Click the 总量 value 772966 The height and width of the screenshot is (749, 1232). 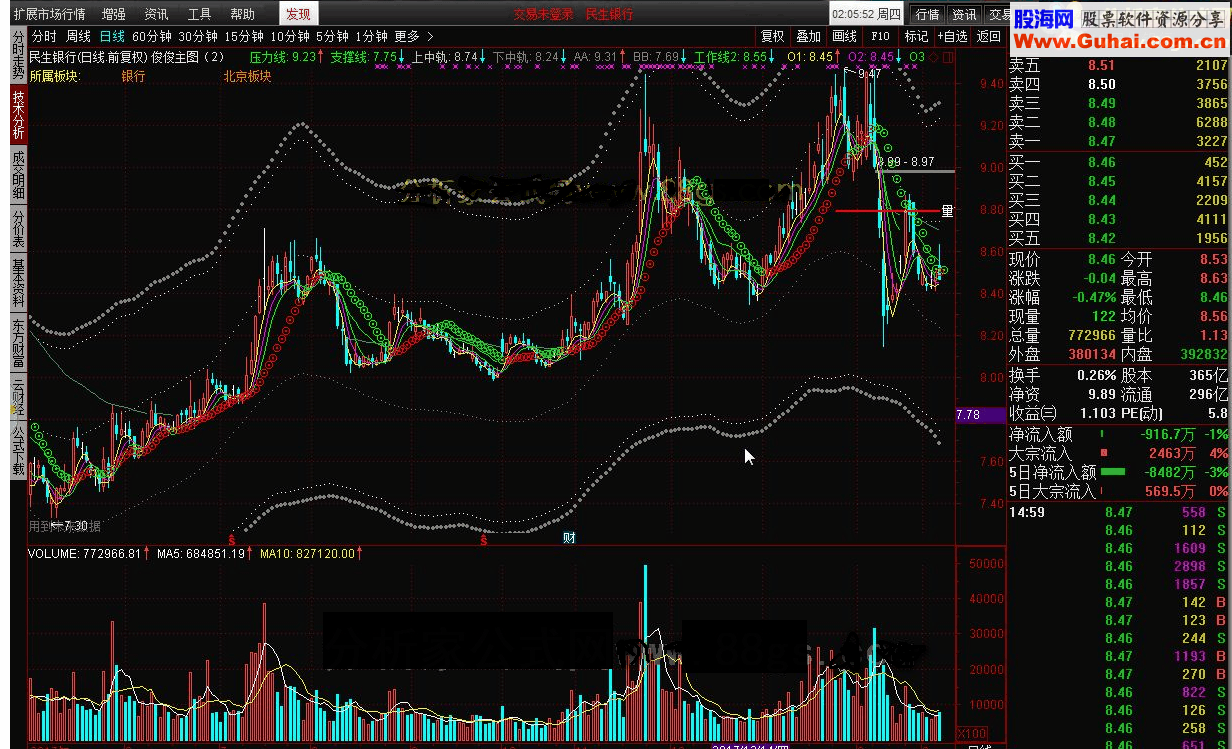(x=1090, y=335)
